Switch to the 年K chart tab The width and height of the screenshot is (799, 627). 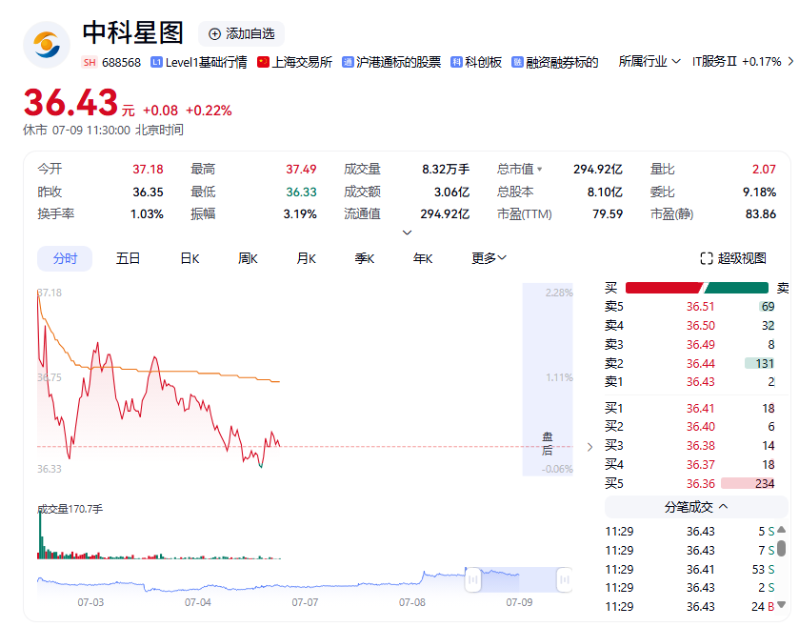click(x=422, y=258)
